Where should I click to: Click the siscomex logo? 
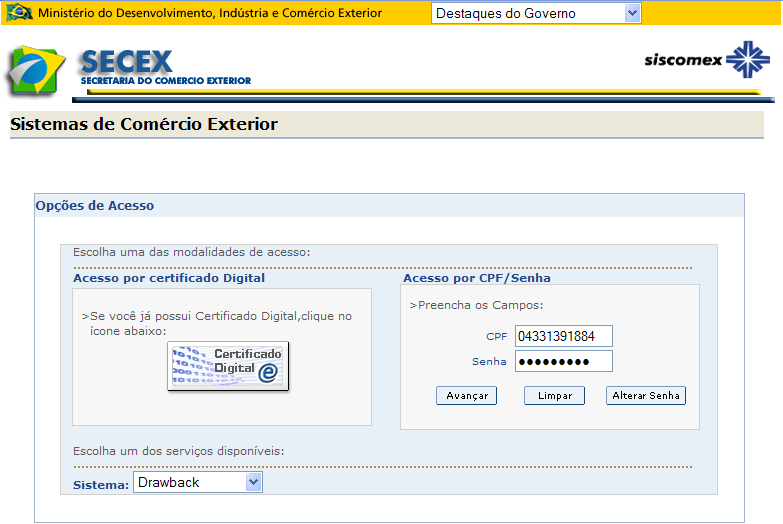tap(707, 60)
